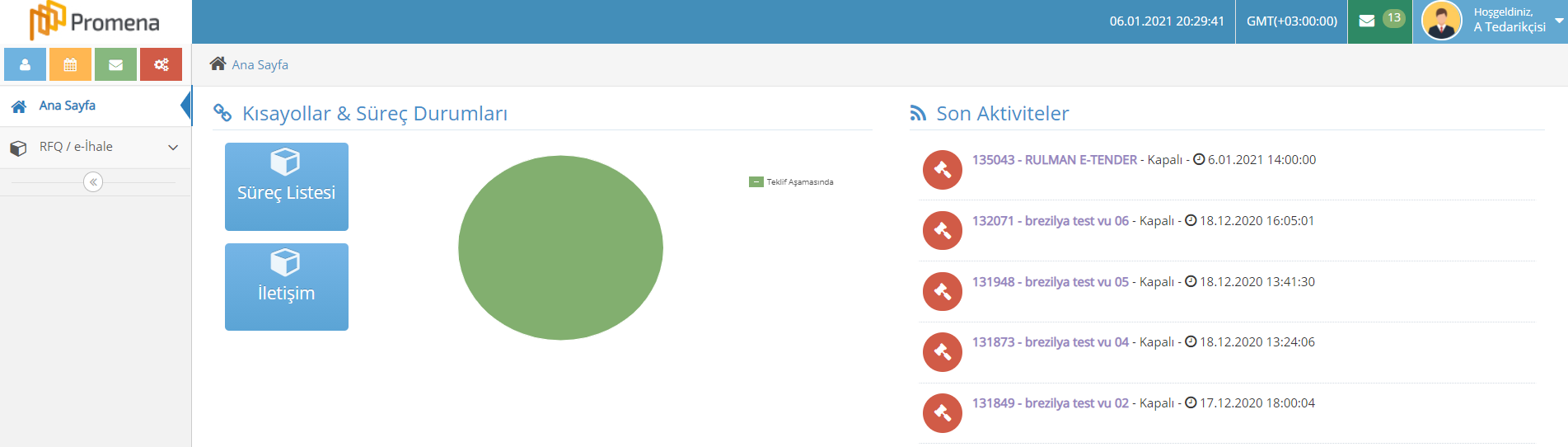The image size is (1568, 447).
Task: Click the breadcrumb home icon
Action: (x=218, y=64)
